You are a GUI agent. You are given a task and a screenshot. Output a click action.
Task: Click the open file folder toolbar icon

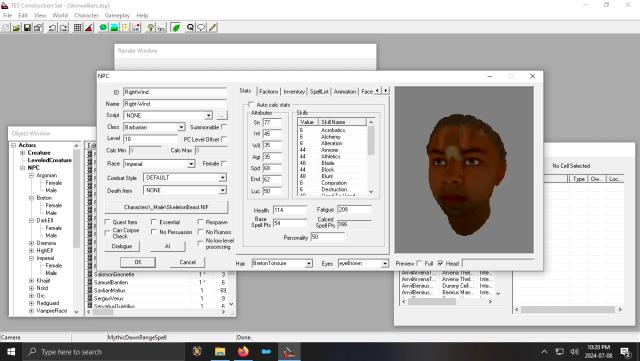16,27
